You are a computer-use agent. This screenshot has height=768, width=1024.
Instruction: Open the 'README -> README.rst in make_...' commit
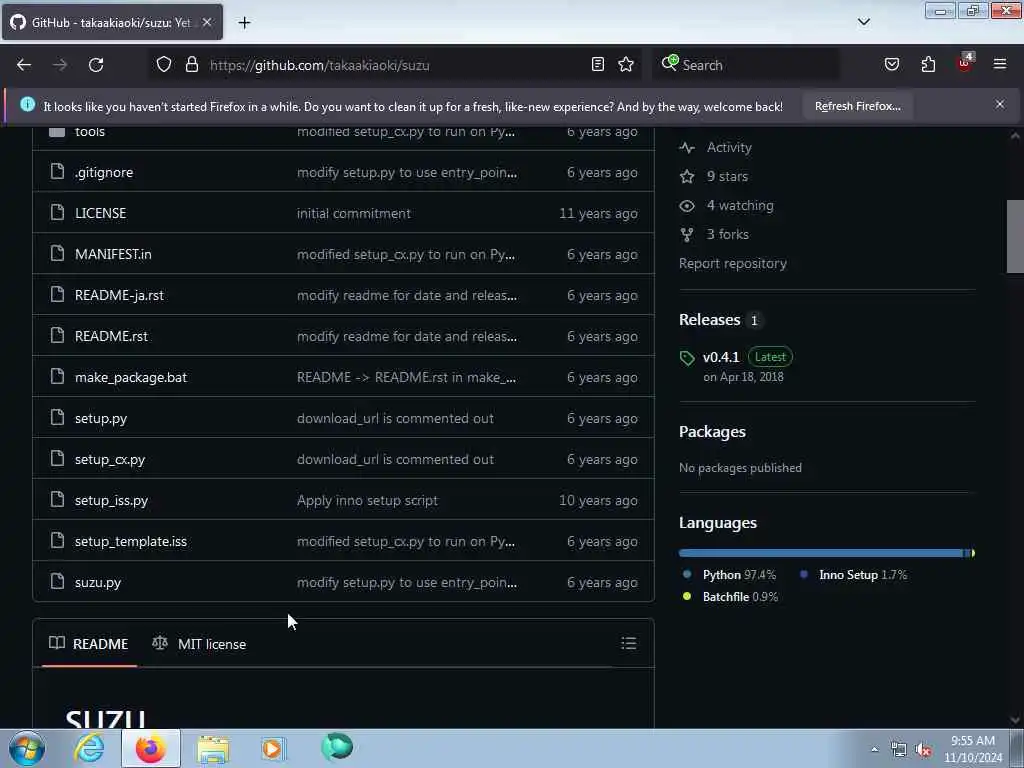pyautogui.click(x=406, y=377)
